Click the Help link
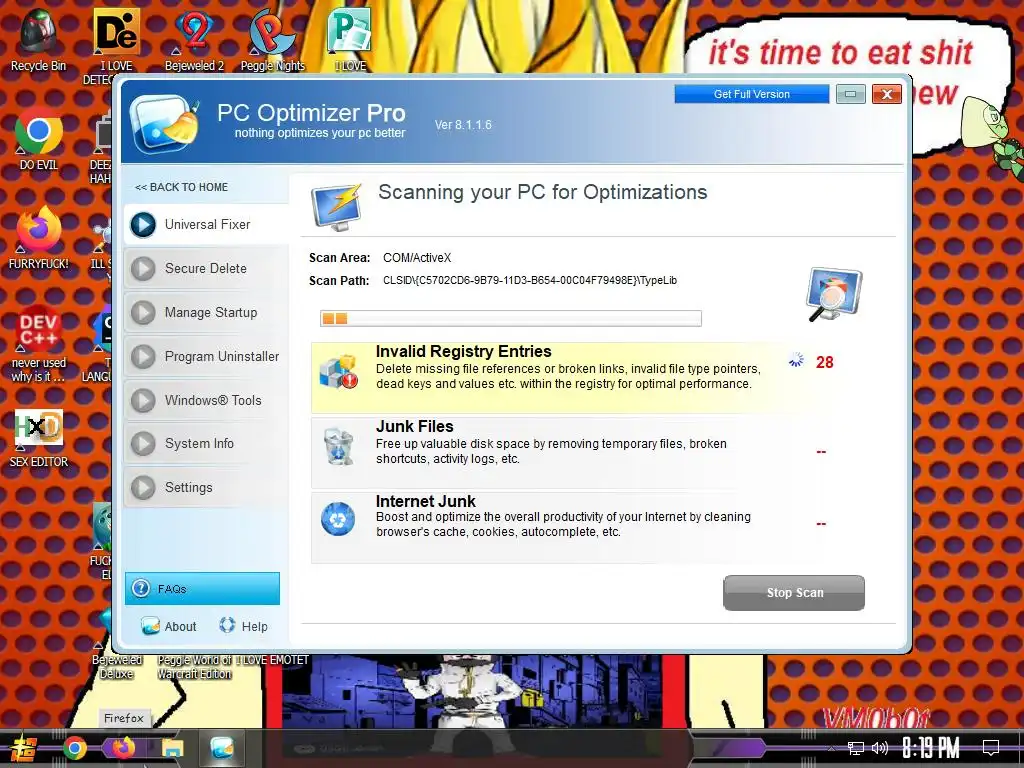The width and height of the screenshot is (1024, 768). (x=255, y=626)
